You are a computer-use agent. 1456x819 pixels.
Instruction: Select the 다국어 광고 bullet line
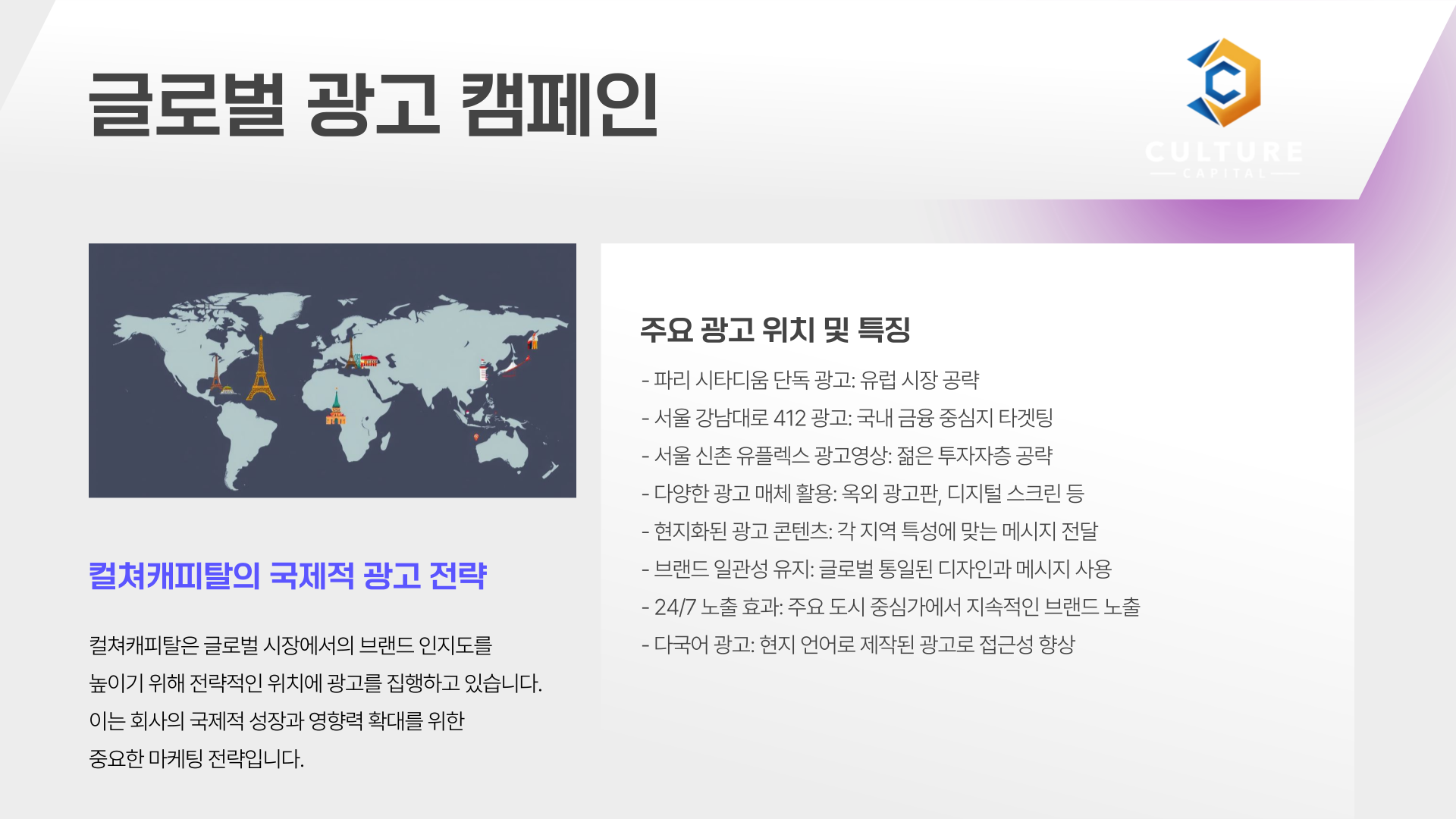tap(858, 645)
